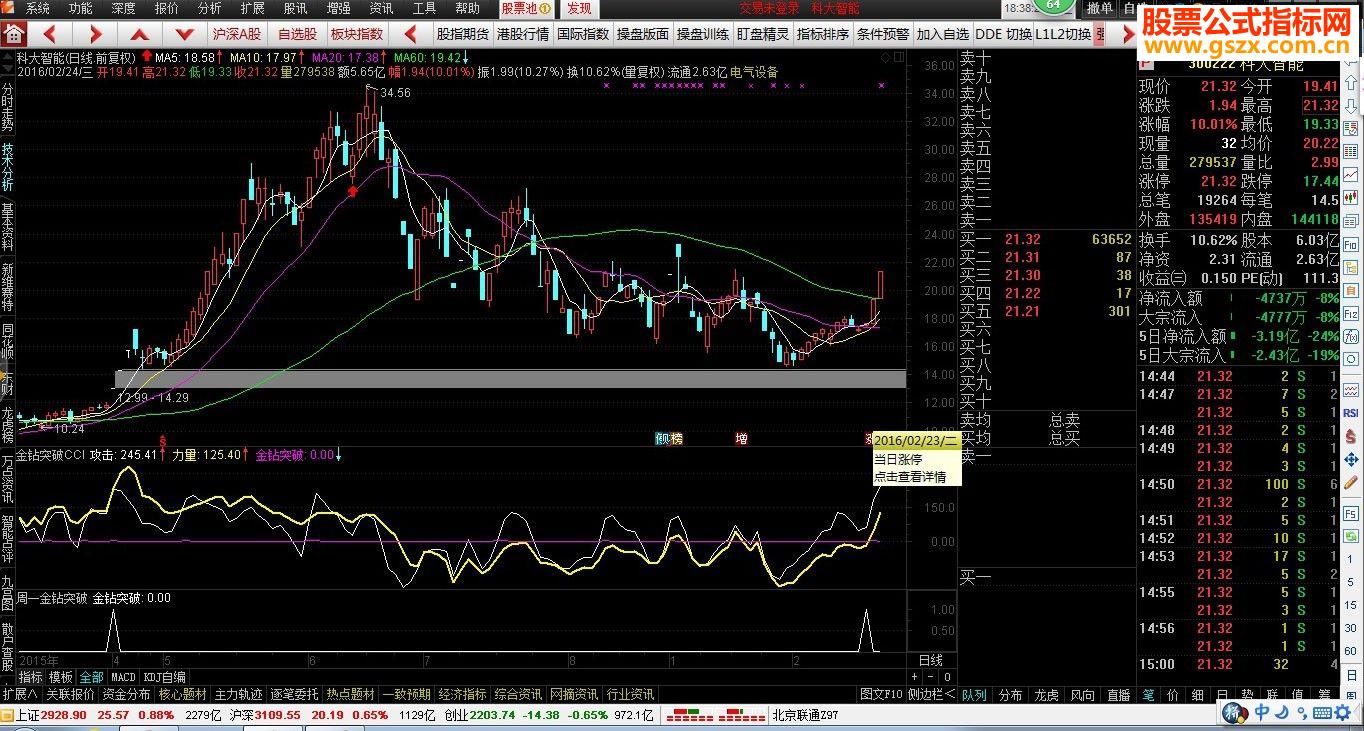Toggle L1L2切换 level switch

(x=1063, y=33)
